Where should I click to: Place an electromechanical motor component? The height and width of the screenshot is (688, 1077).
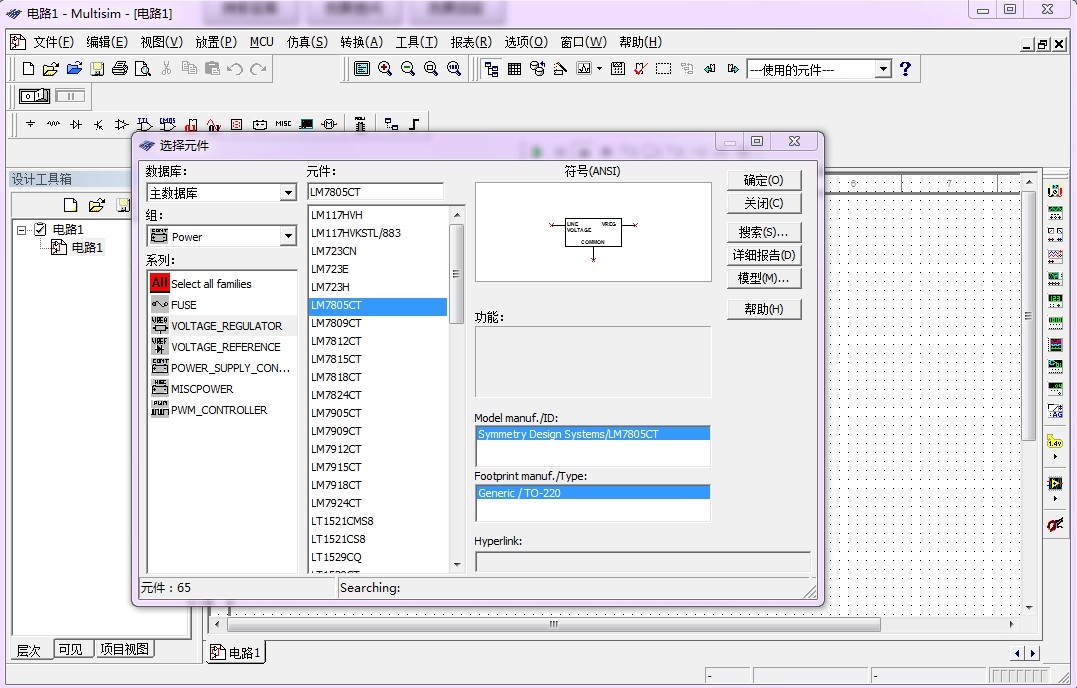click(329, 124)
